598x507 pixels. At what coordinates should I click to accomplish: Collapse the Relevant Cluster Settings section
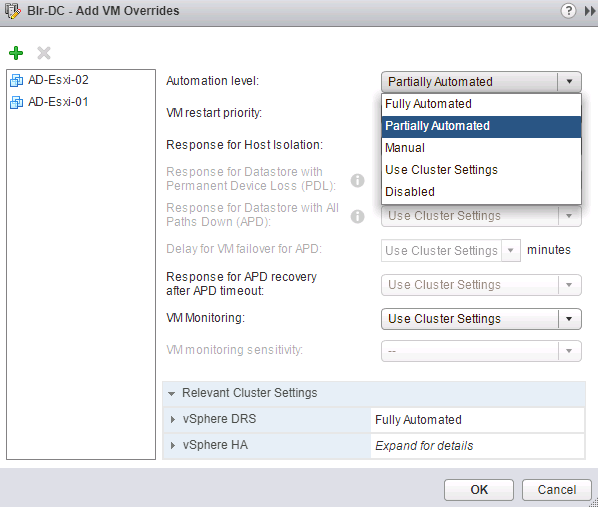coord(172,393)
